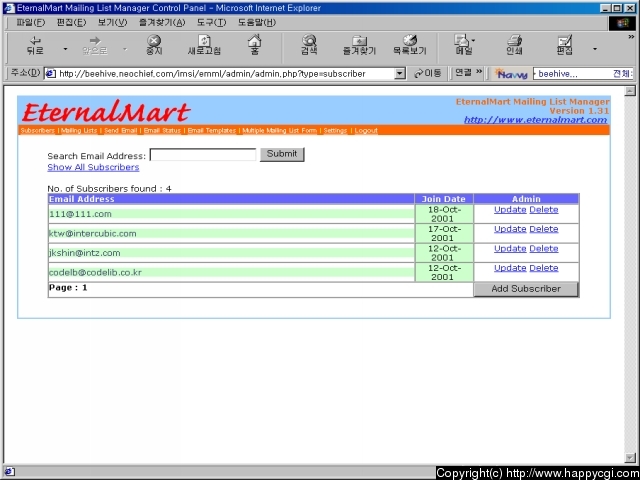Go to the Subscribers nav link

point(37,131)
